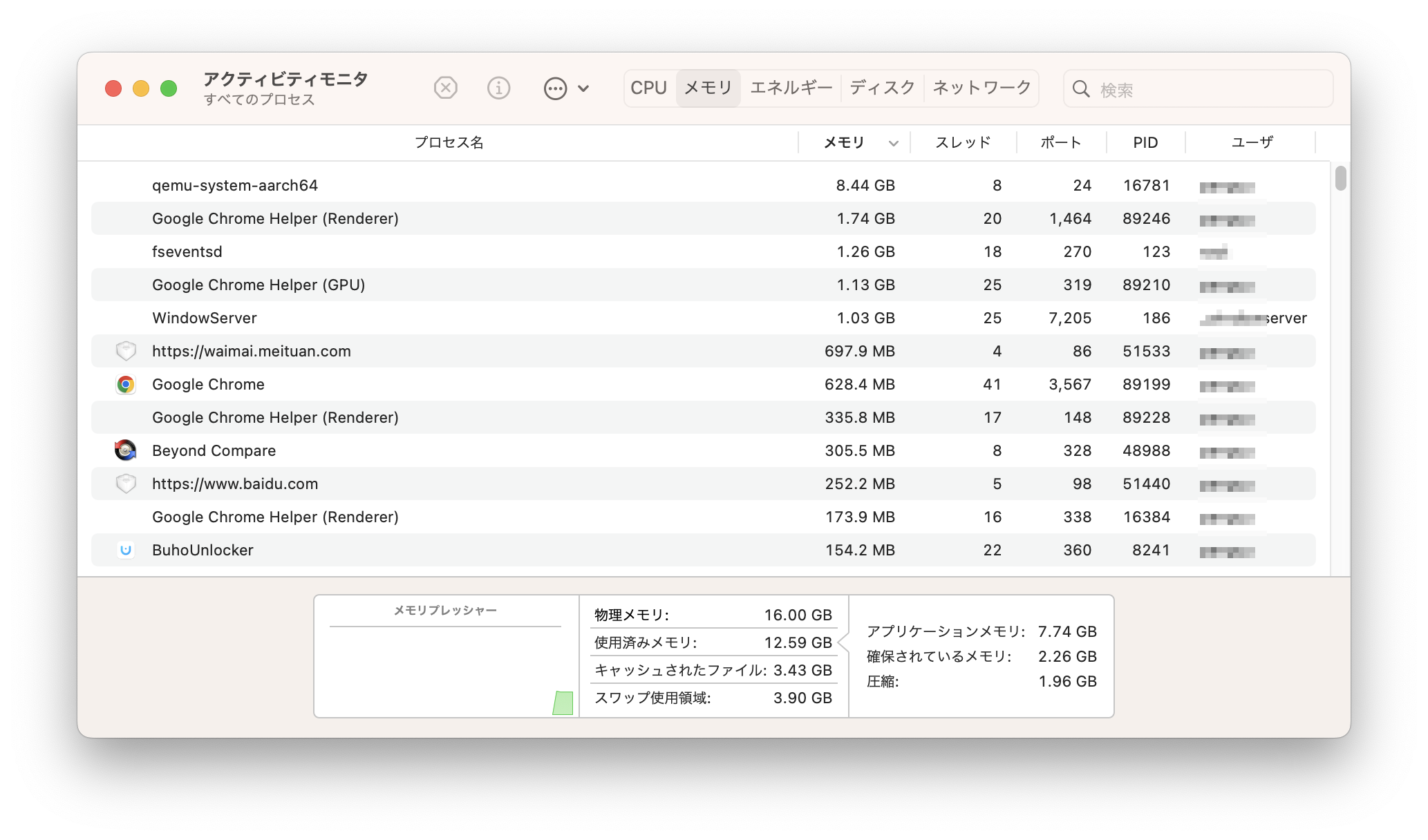Select the fseventsd process row
The width and height of the screenshot is (1428, 840).
pyautogui.click(x=704, y=251)
